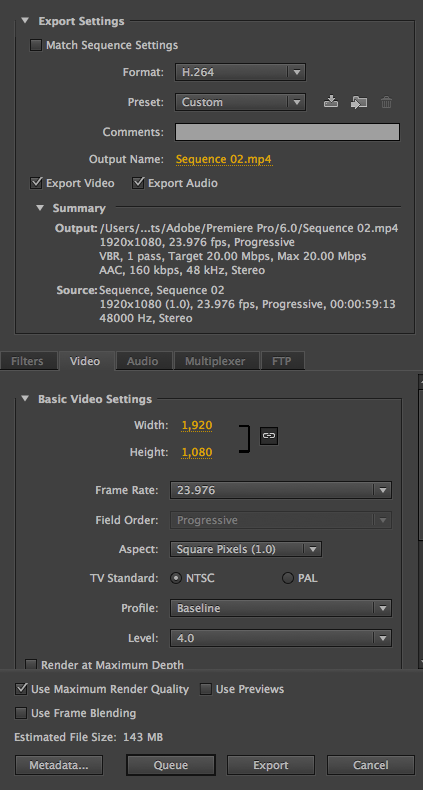Open the Format H.264 dropdown

240,72
